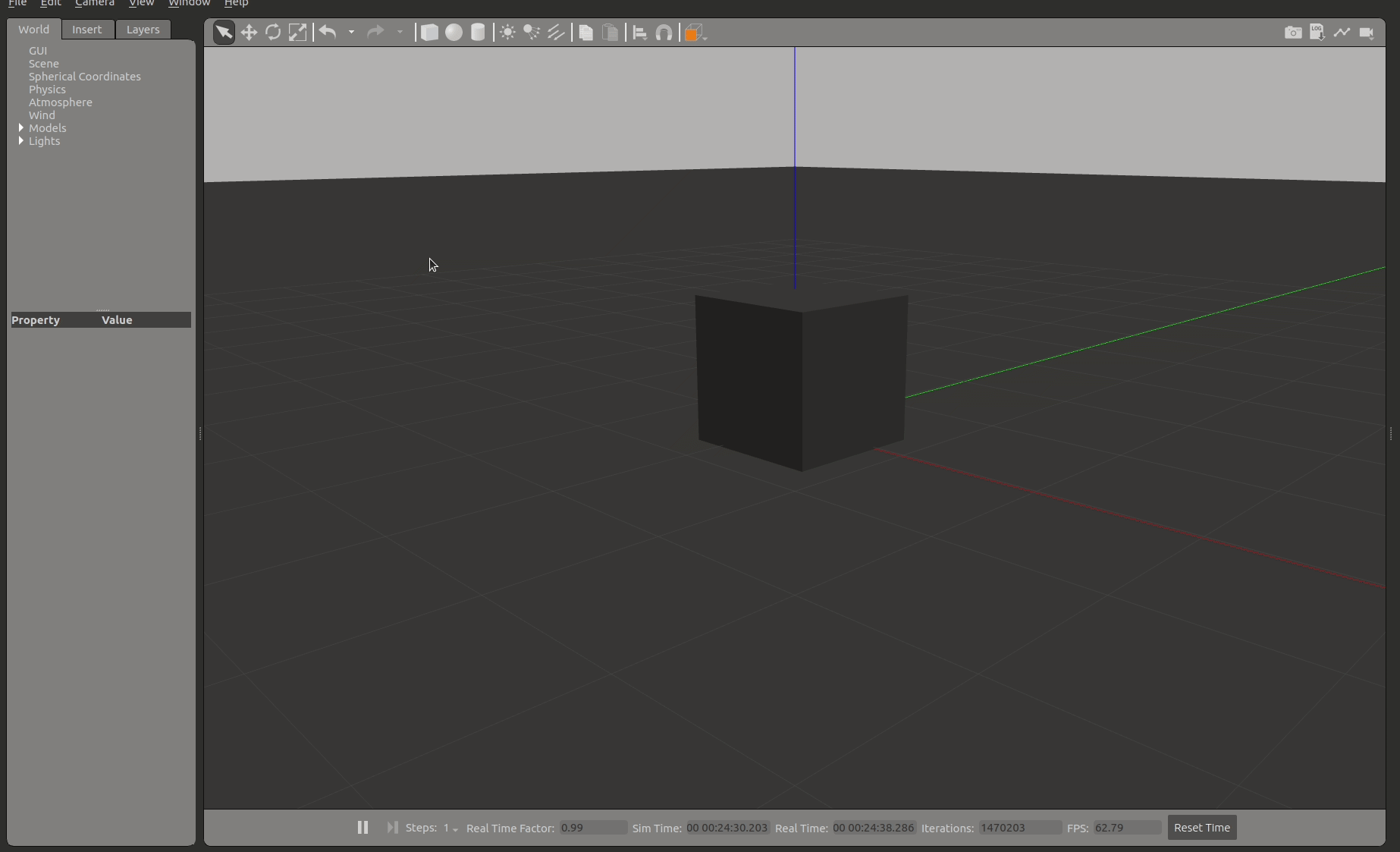This screenshot has width=1400, height=852.
Task: Open the View menu
Action: click(x=141, y=3)
